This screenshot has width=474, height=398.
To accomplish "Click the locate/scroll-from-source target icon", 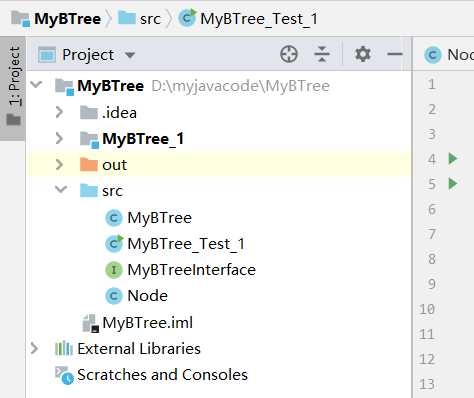I will pos(289,54).
